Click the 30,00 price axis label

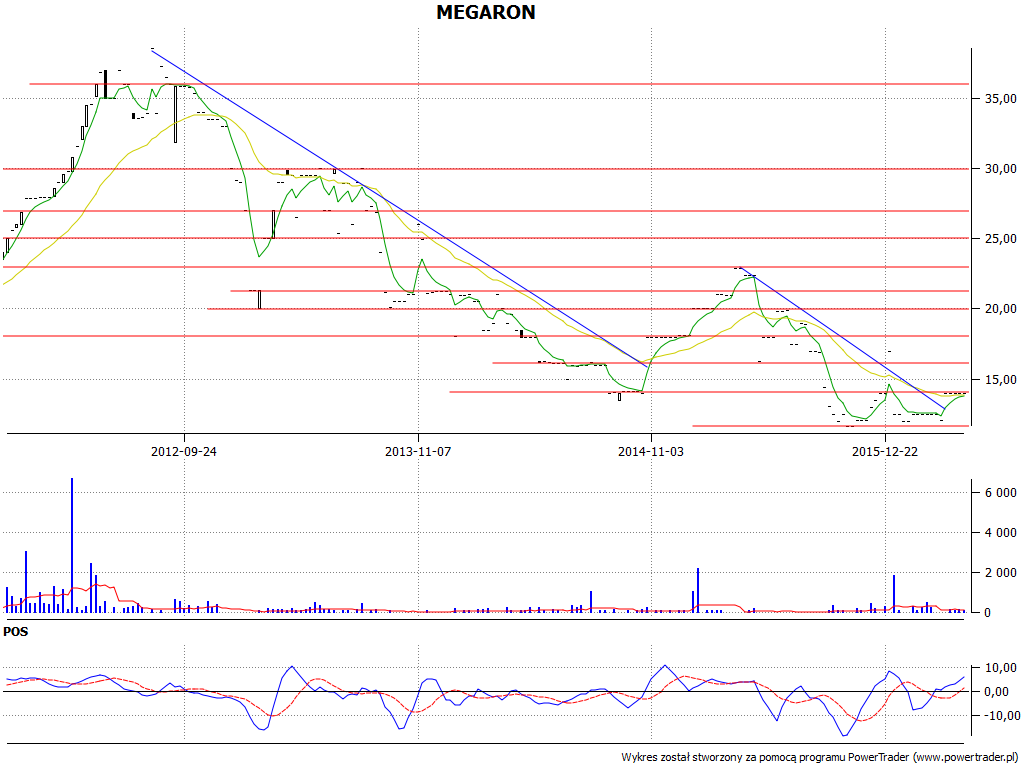pos(1000,168)
